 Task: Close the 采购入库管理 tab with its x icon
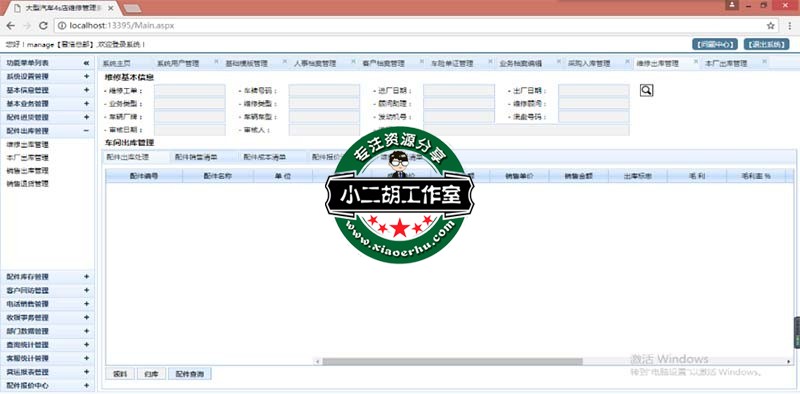coord(627,62)
